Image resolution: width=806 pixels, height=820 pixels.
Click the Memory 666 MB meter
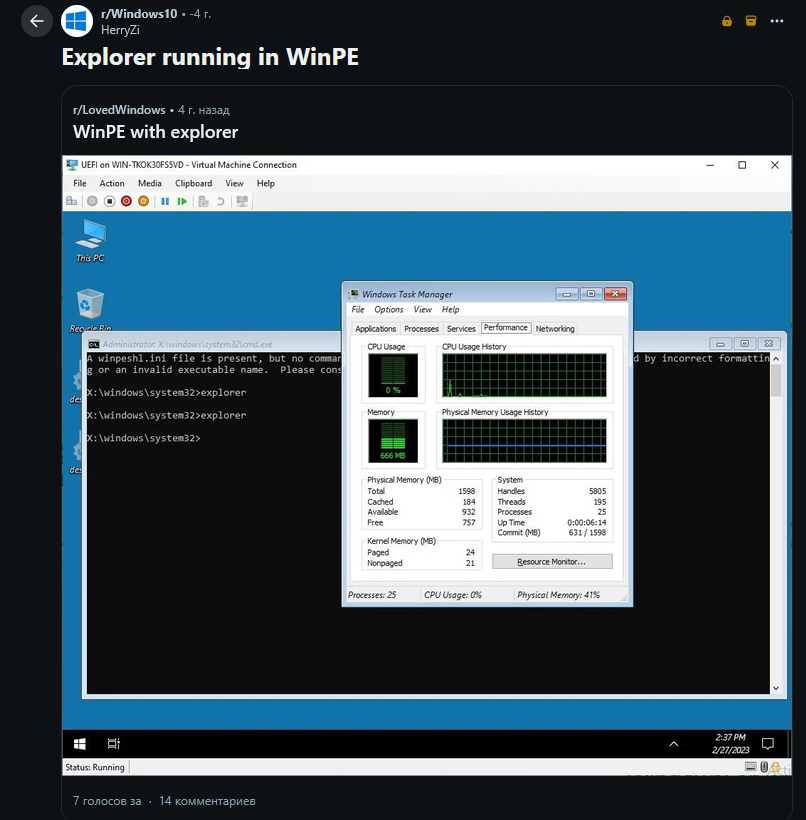tap(393, 440)
